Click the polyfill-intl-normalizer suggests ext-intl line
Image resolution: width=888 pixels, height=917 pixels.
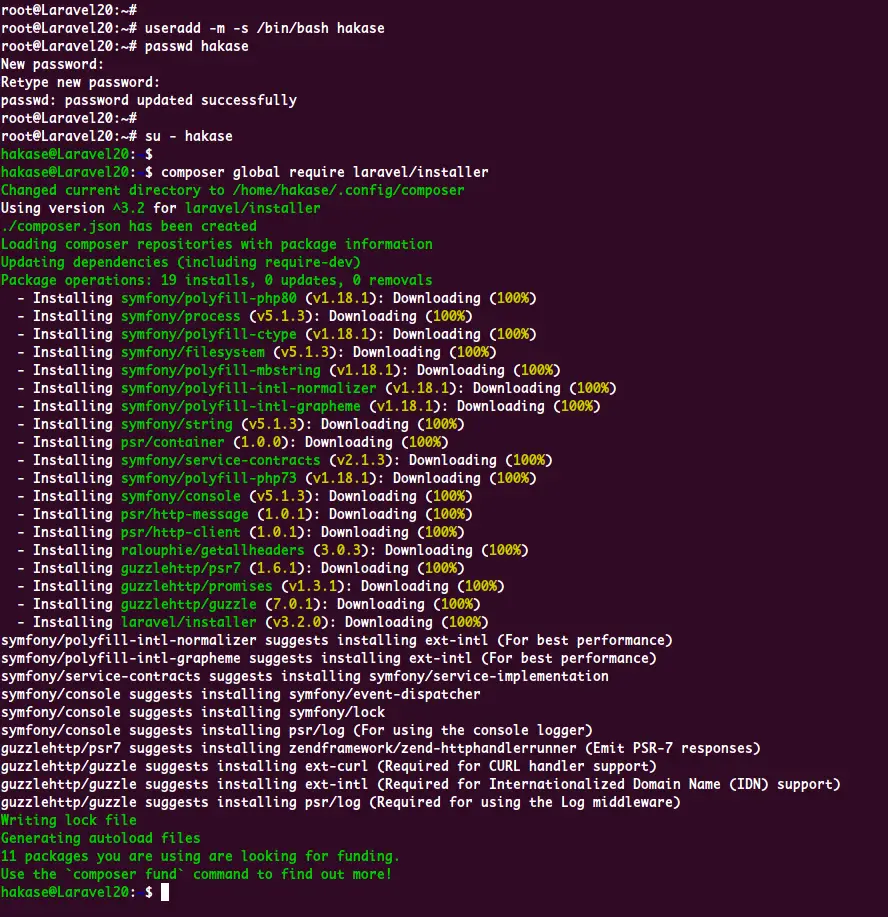(x=336, y=640)
